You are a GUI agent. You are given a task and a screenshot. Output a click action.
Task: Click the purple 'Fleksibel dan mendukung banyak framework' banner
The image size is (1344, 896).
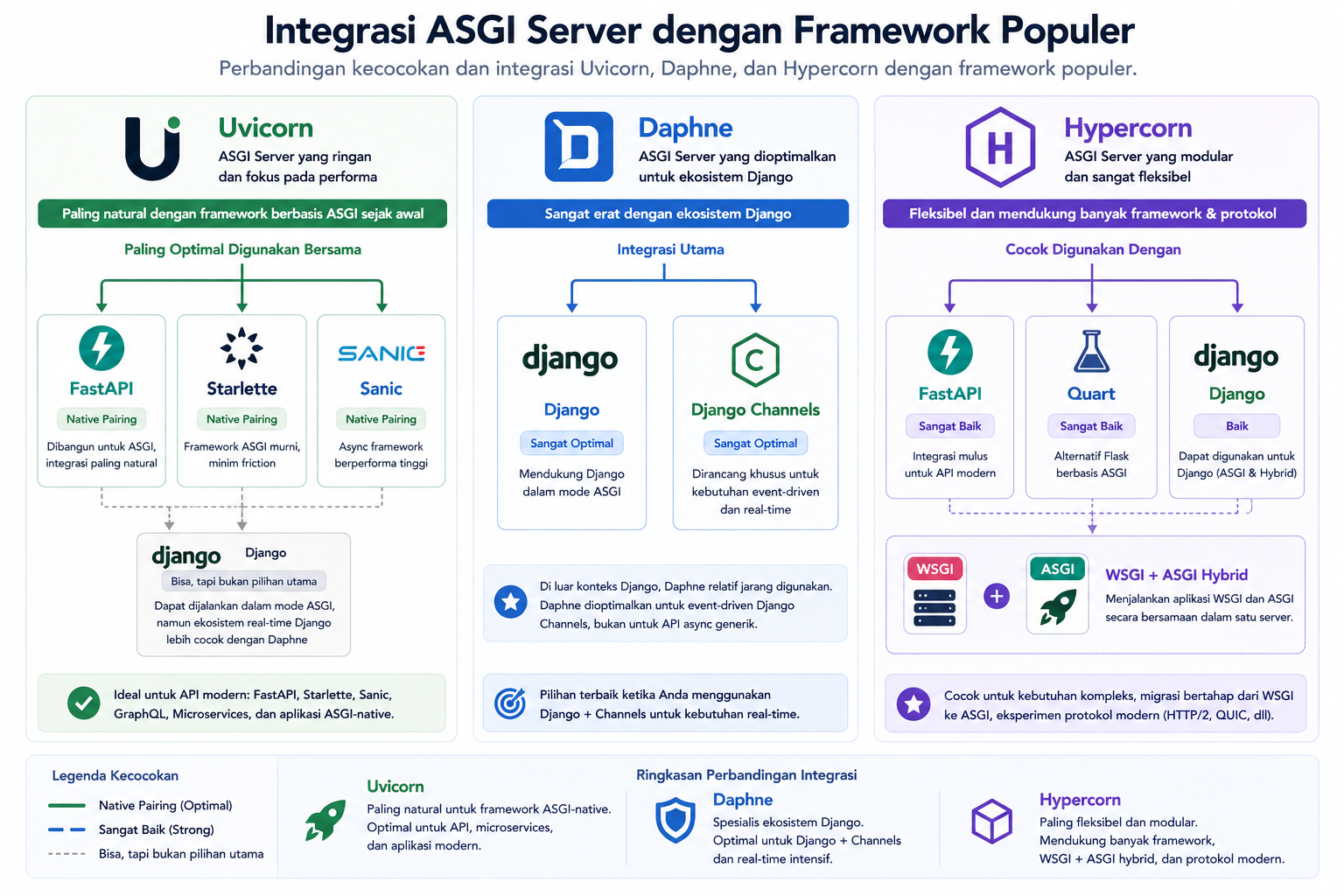pyautogui.click(x=1094, y=213)
